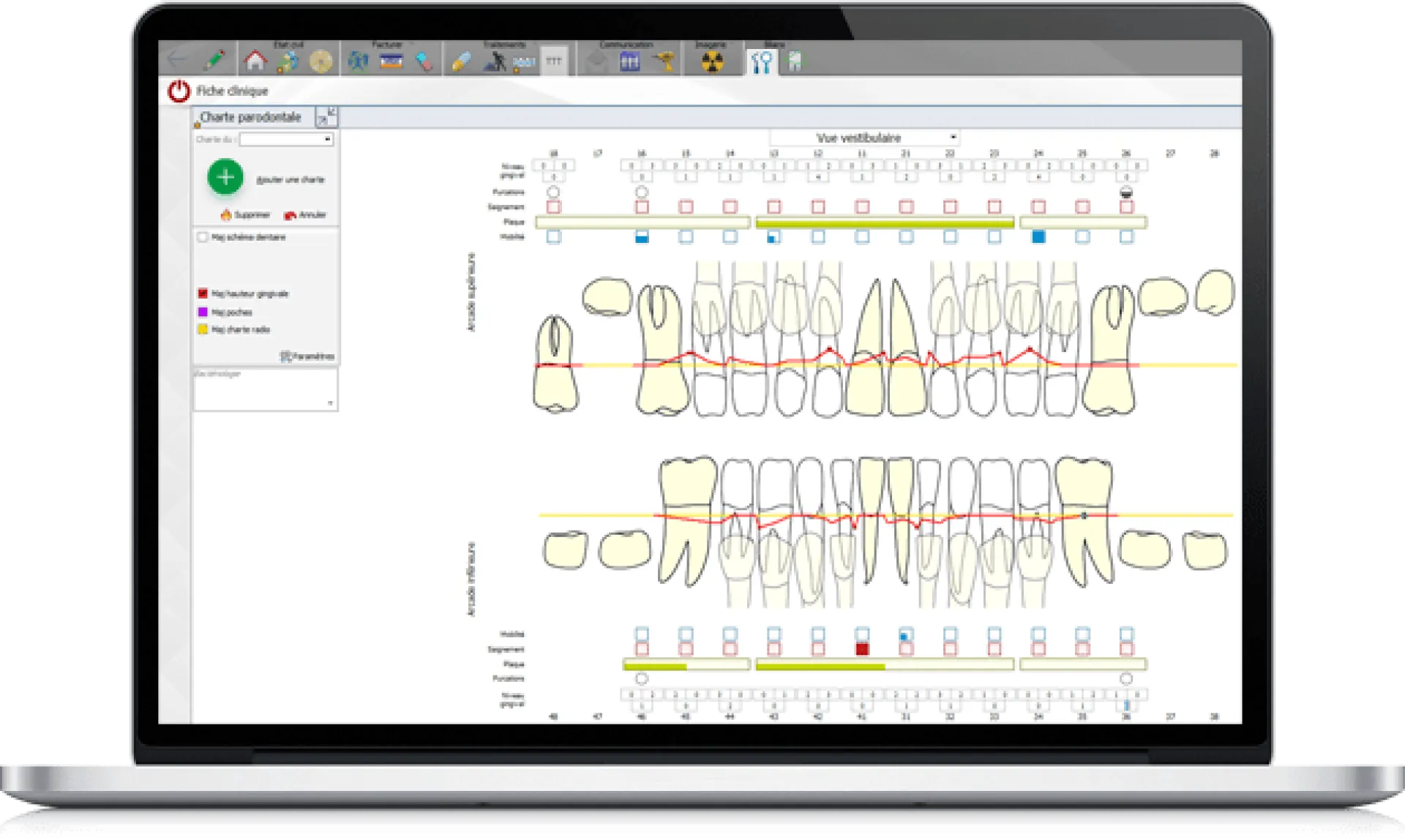The width and height of the screenshot is (1405, 840).
Task: Select the pill icon in the toolbar
Action: point(461,62)
